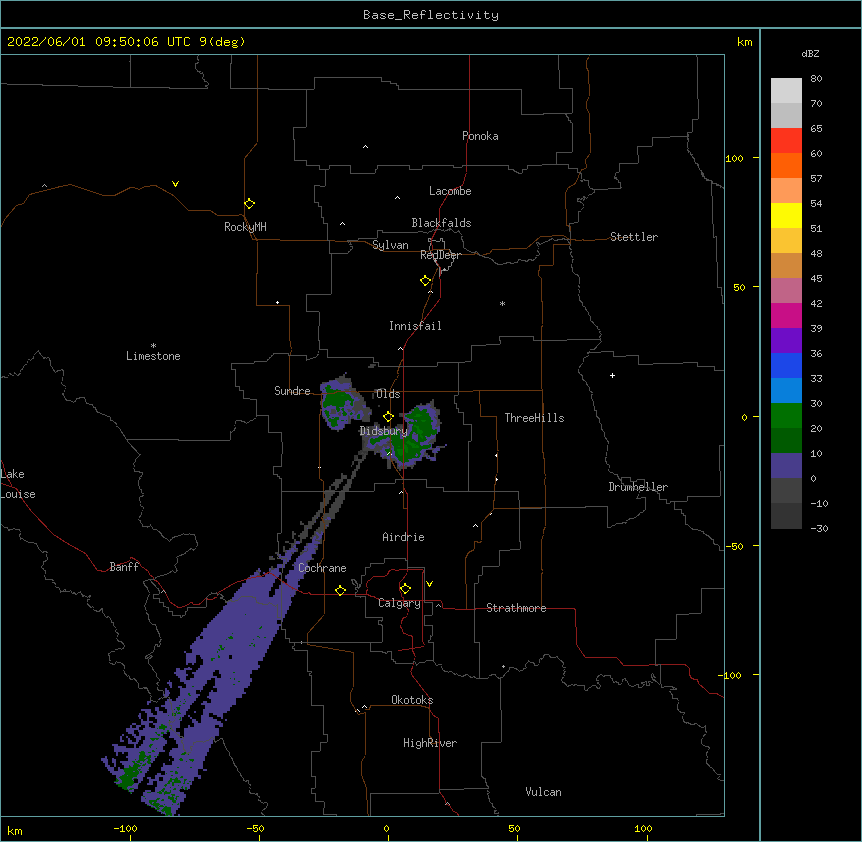
Task: Click the yellow diamond marker above RockyMH
Action: (x=249, y=204)
